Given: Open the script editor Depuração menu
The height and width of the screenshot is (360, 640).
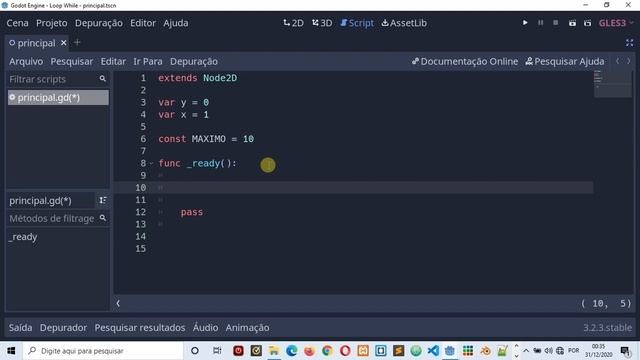Looking at the screenshot, I should tap(193, 61).
